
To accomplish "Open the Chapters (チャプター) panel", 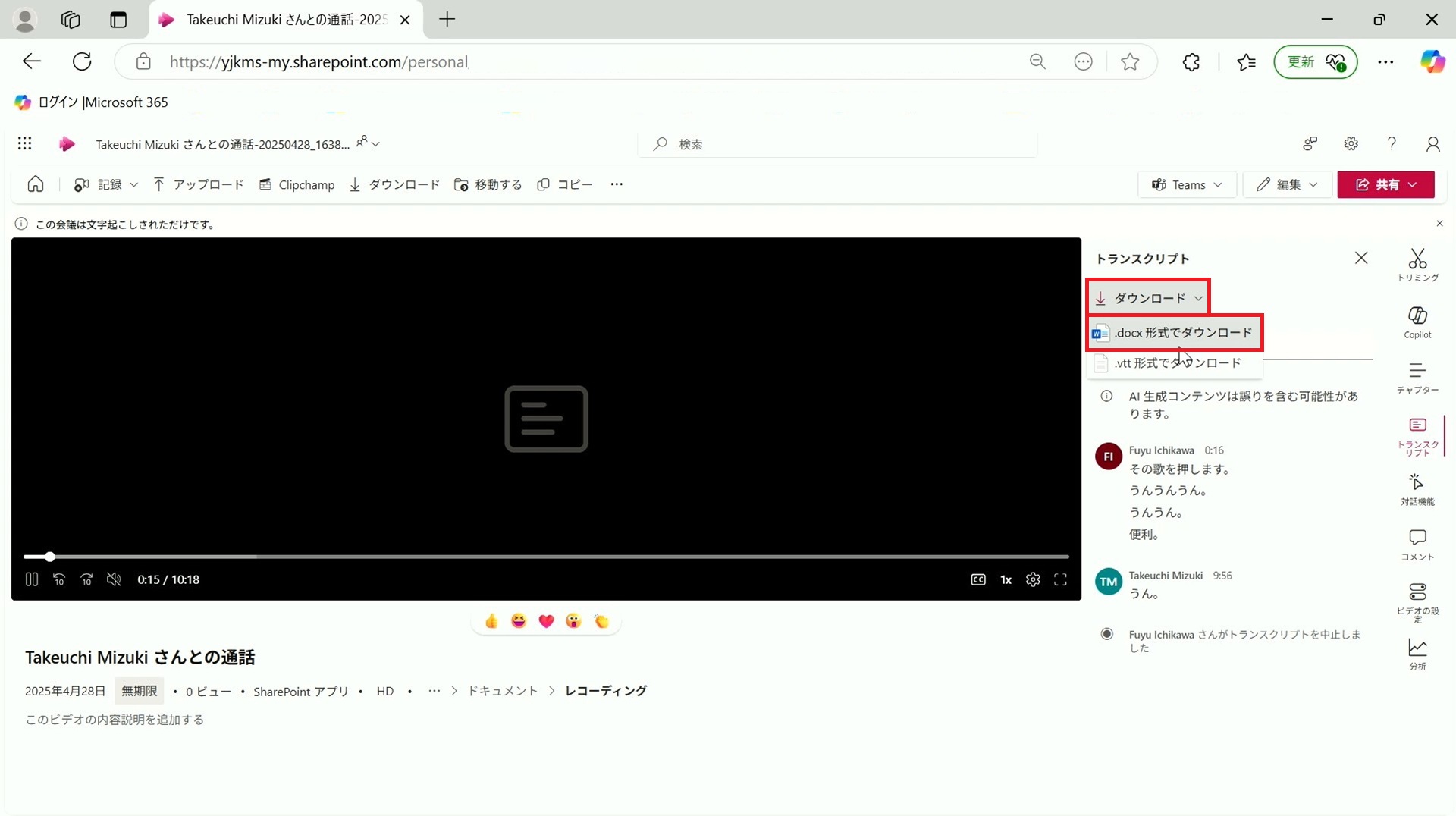I will pyautogui.click(x=1417, y=378).
